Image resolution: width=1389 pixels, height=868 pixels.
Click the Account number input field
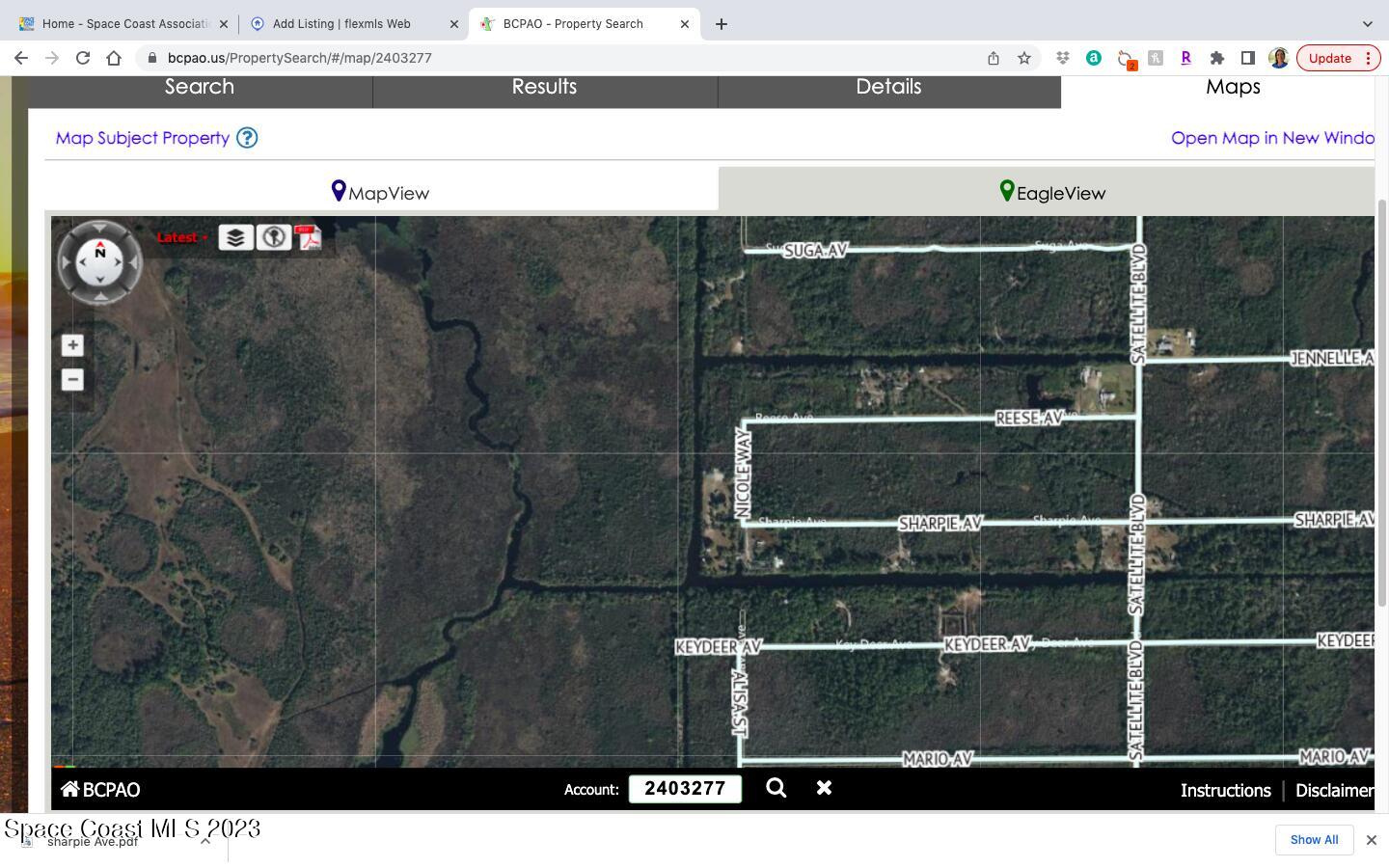[685, 789]
